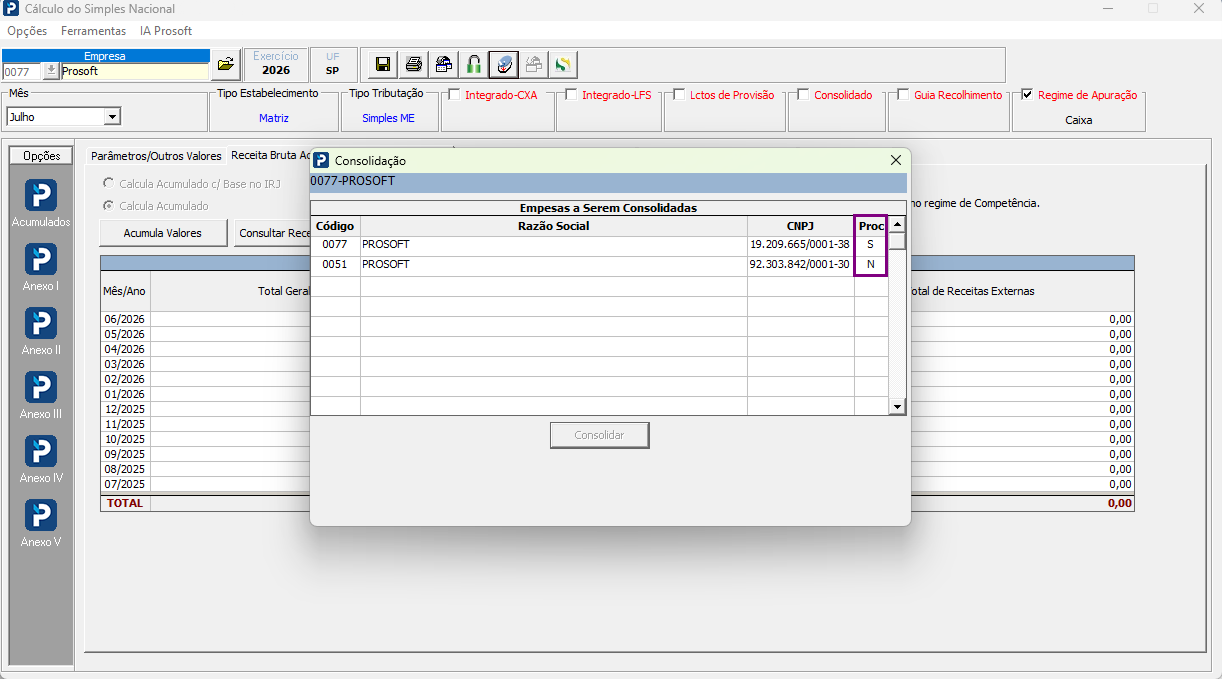The height and width of the screenshot is (680, 1222).
Task: Toggle the Consolidado checkbox
Action: click(804, 95)
